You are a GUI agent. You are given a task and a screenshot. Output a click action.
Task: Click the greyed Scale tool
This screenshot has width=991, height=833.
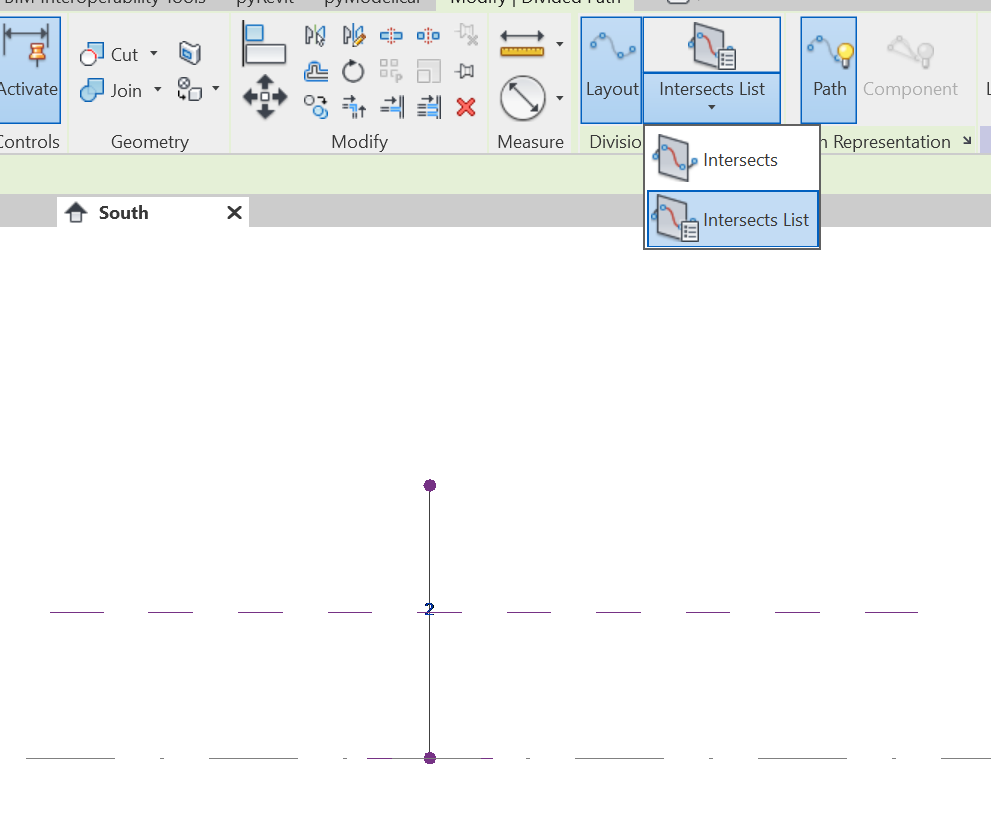(429, 71)
